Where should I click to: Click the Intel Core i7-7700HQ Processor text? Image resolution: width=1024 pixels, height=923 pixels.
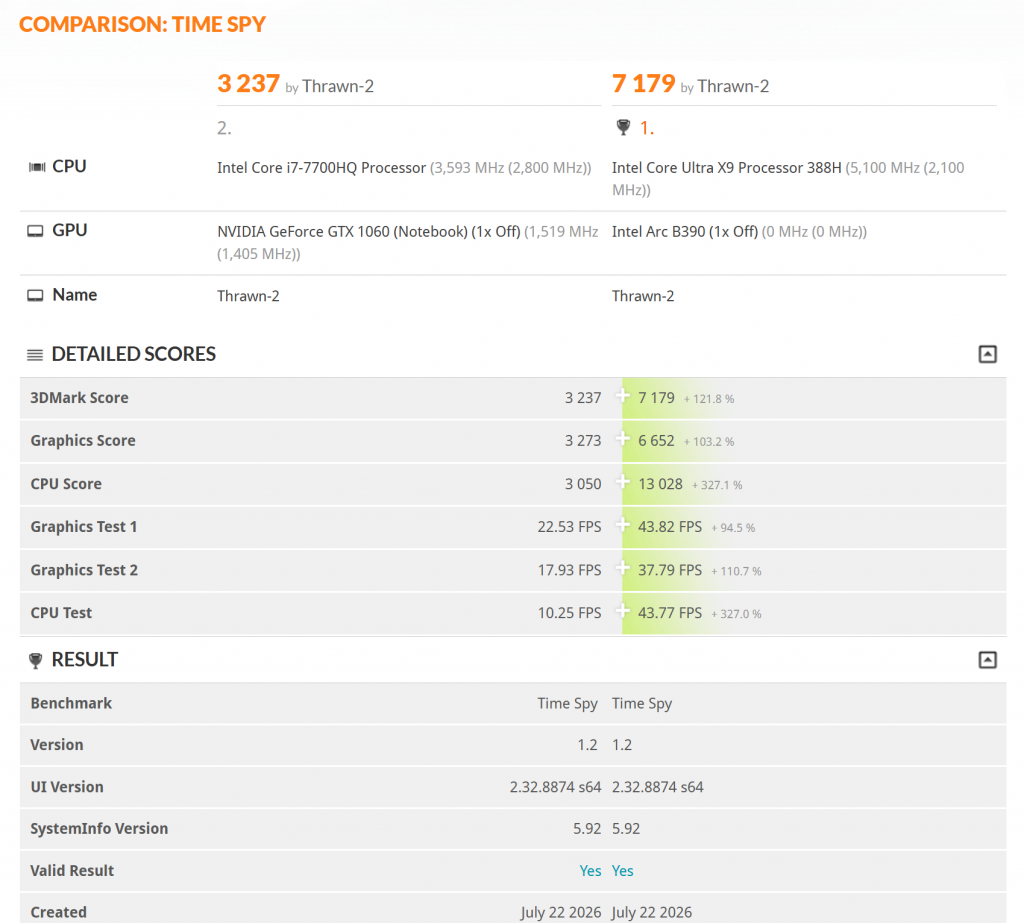click(321, 168)
